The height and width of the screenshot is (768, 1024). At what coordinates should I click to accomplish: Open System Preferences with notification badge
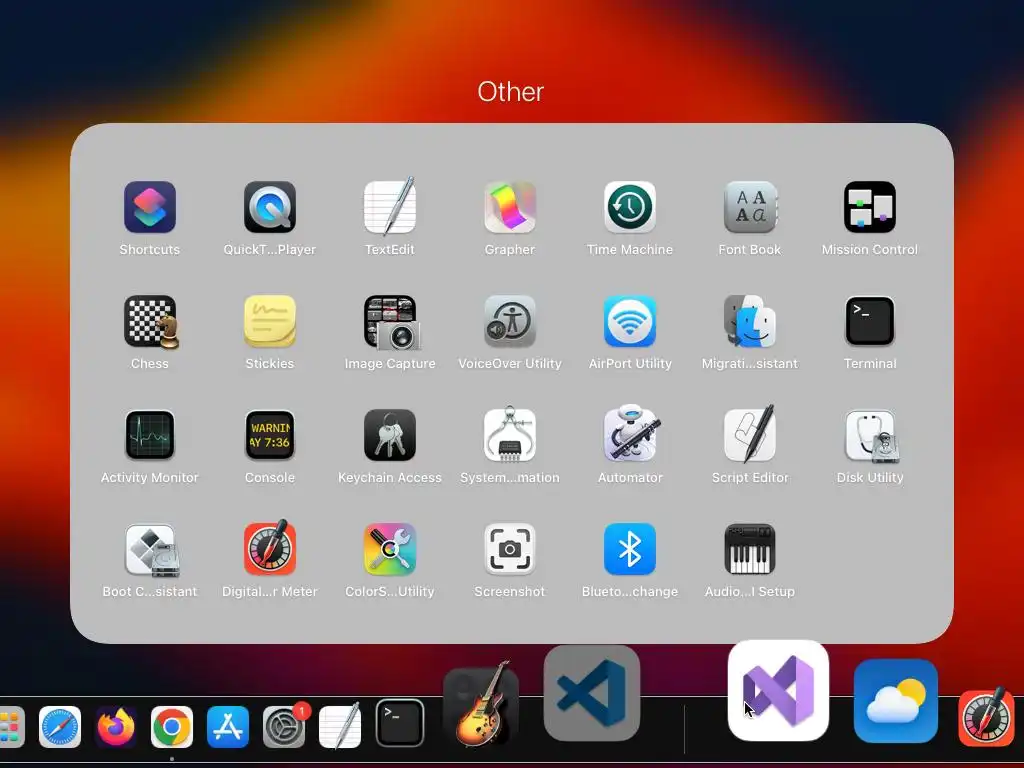[285, 726]
